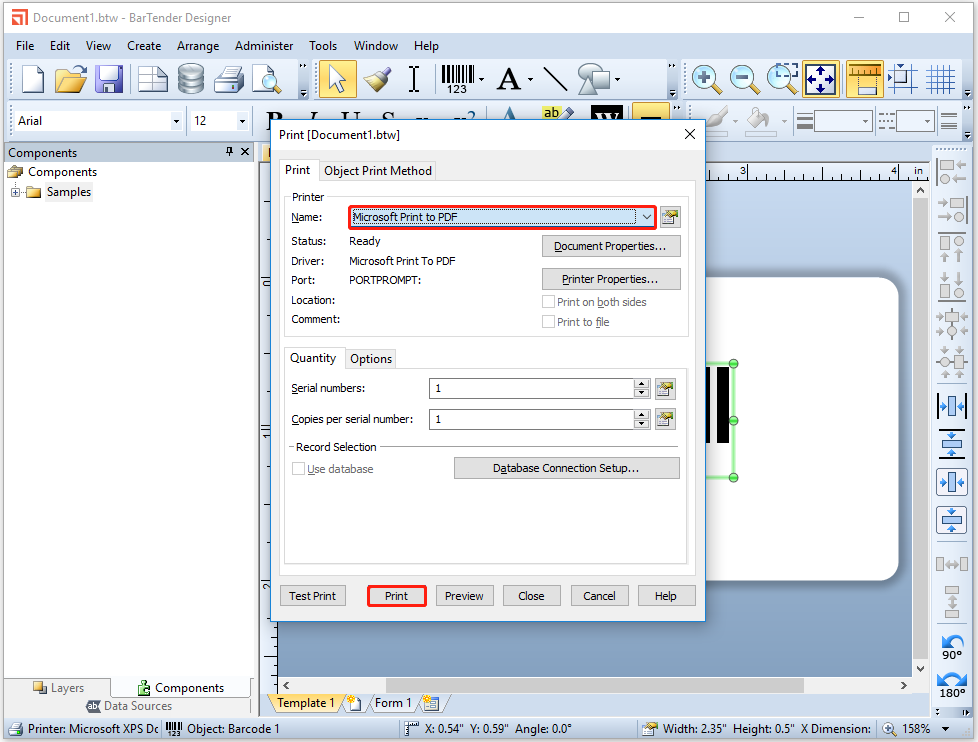Open barcode tool dropdown arrow
Screen dimensions: 978x742
(x=482, y=80)
